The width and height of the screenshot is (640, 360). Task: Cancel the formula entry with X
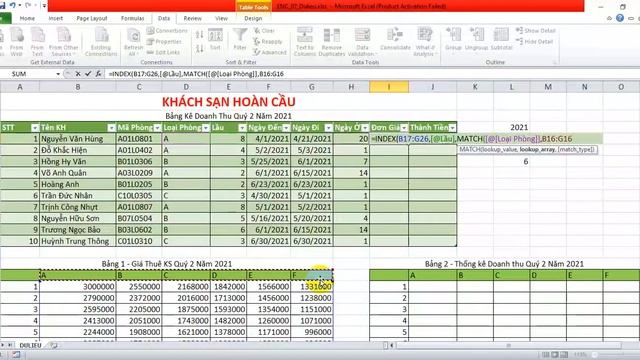78,74
